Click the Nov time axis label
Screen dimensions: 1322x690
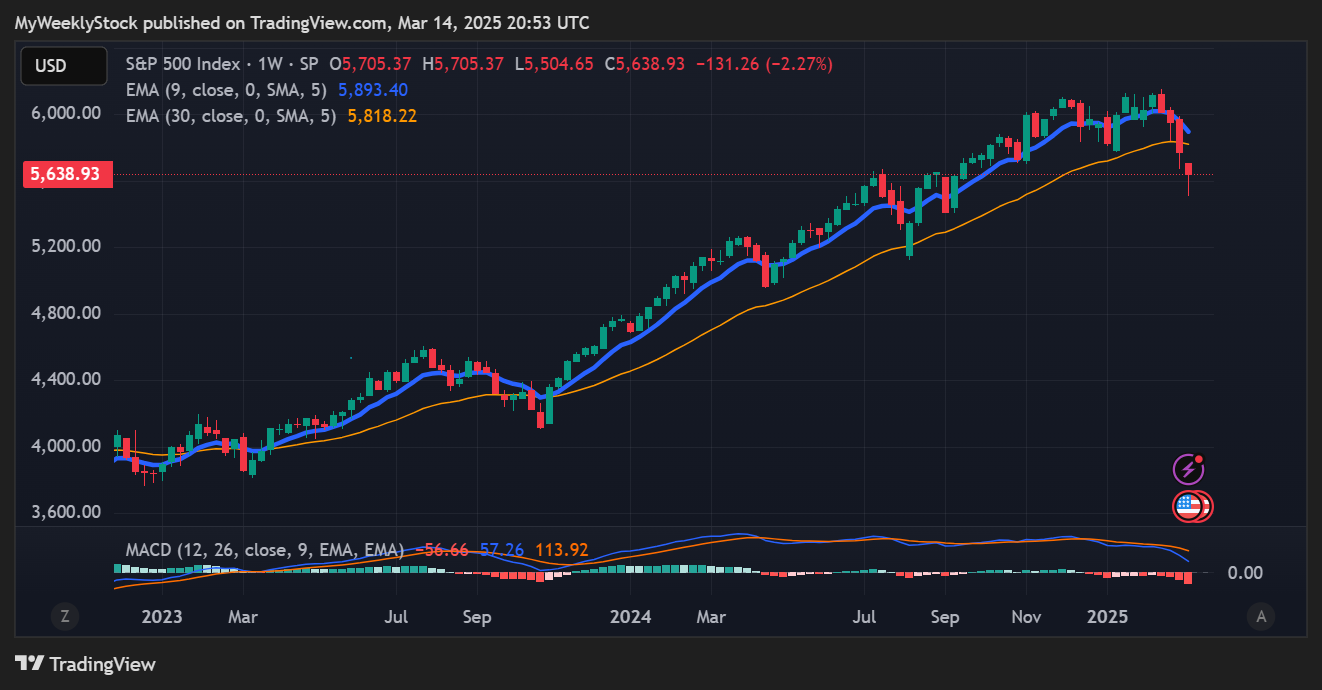point(1026,617)
